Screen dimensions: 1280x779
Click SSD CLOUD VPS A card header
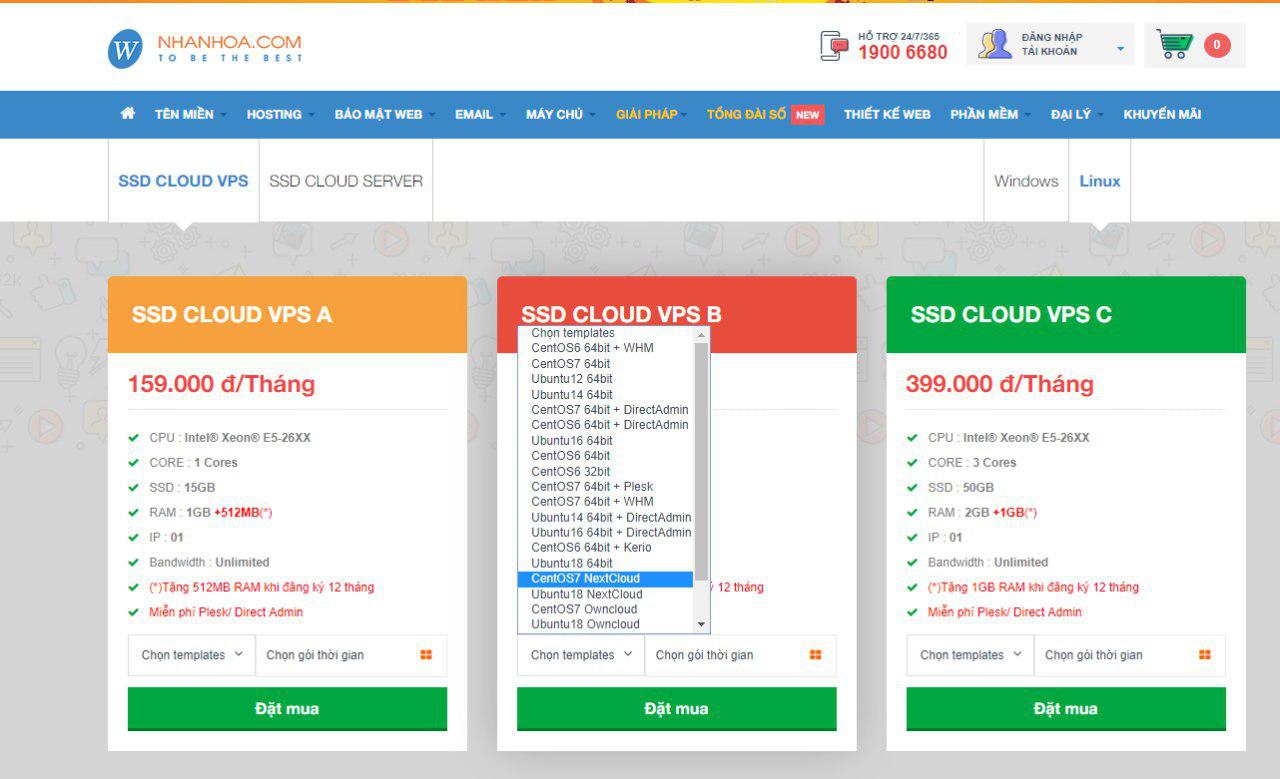[287, 315]
